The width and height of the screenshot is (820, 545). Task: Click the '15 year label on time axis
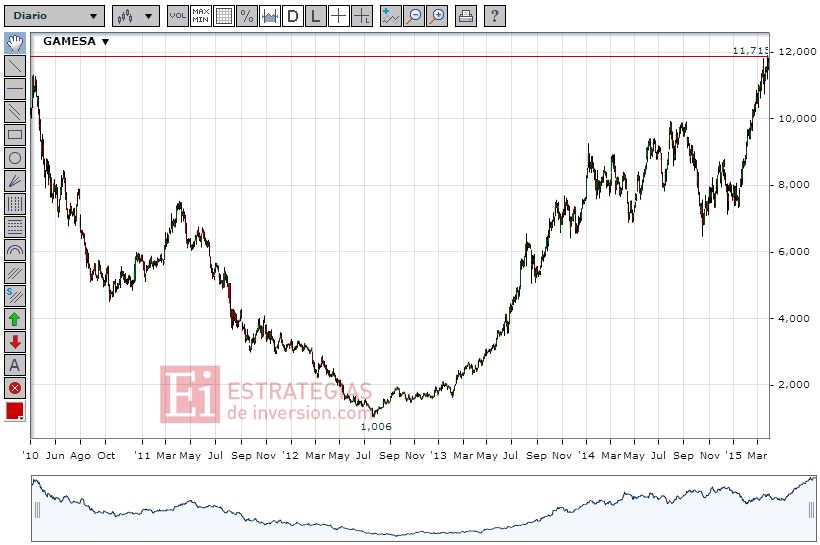(x=733, y=456)
